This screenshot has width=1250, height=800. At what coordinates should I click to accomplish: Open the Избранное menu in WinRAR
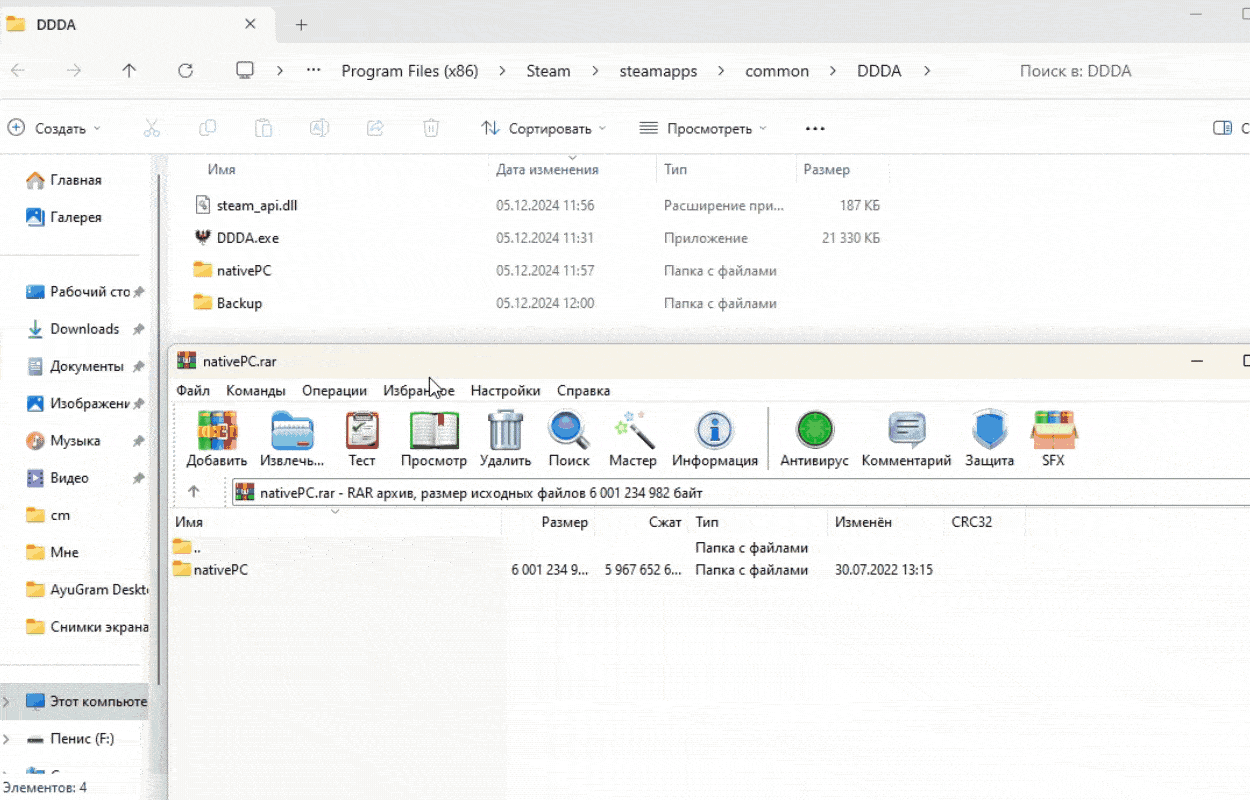pos(419,391)
